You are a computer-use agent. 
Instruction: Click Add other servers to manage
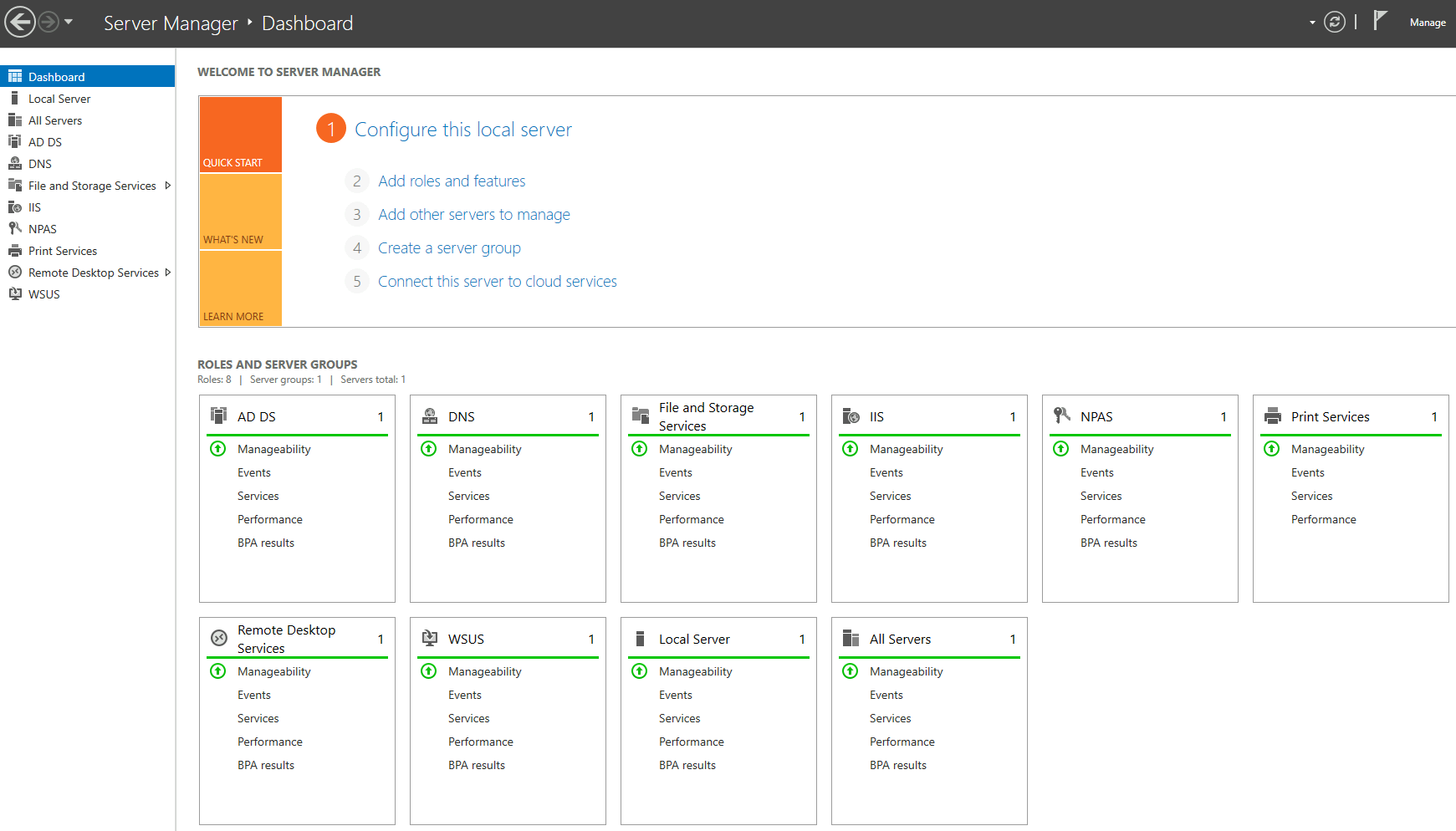click(474, 214)
